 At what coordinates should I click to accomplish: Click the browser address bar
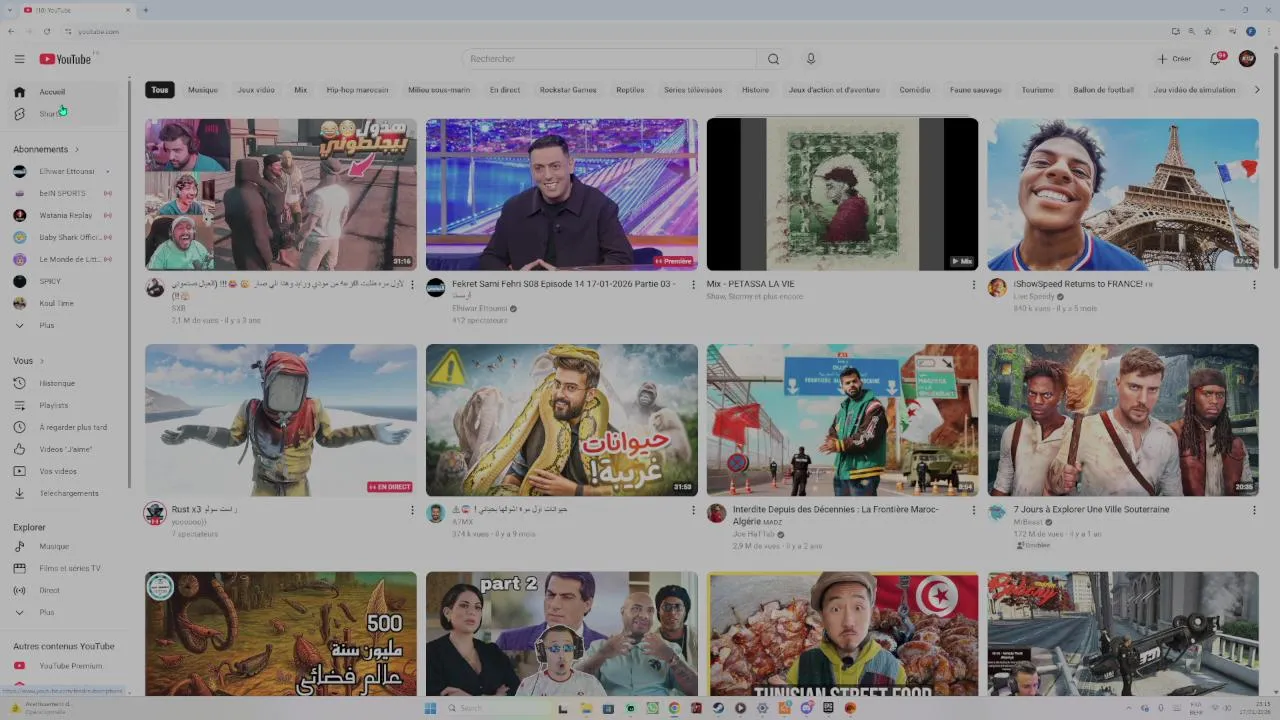coord(620,31)
